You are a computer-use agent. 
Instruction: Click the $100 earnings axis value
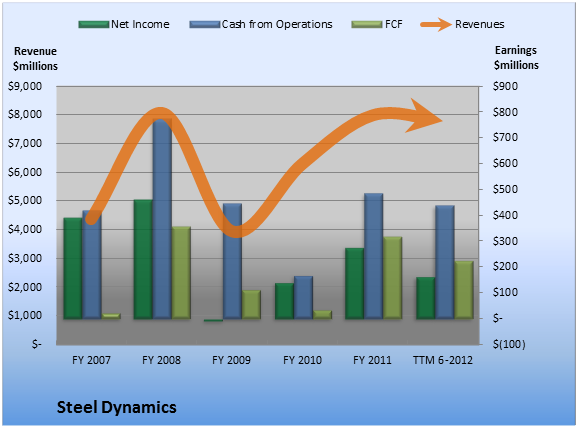(505, 292)
